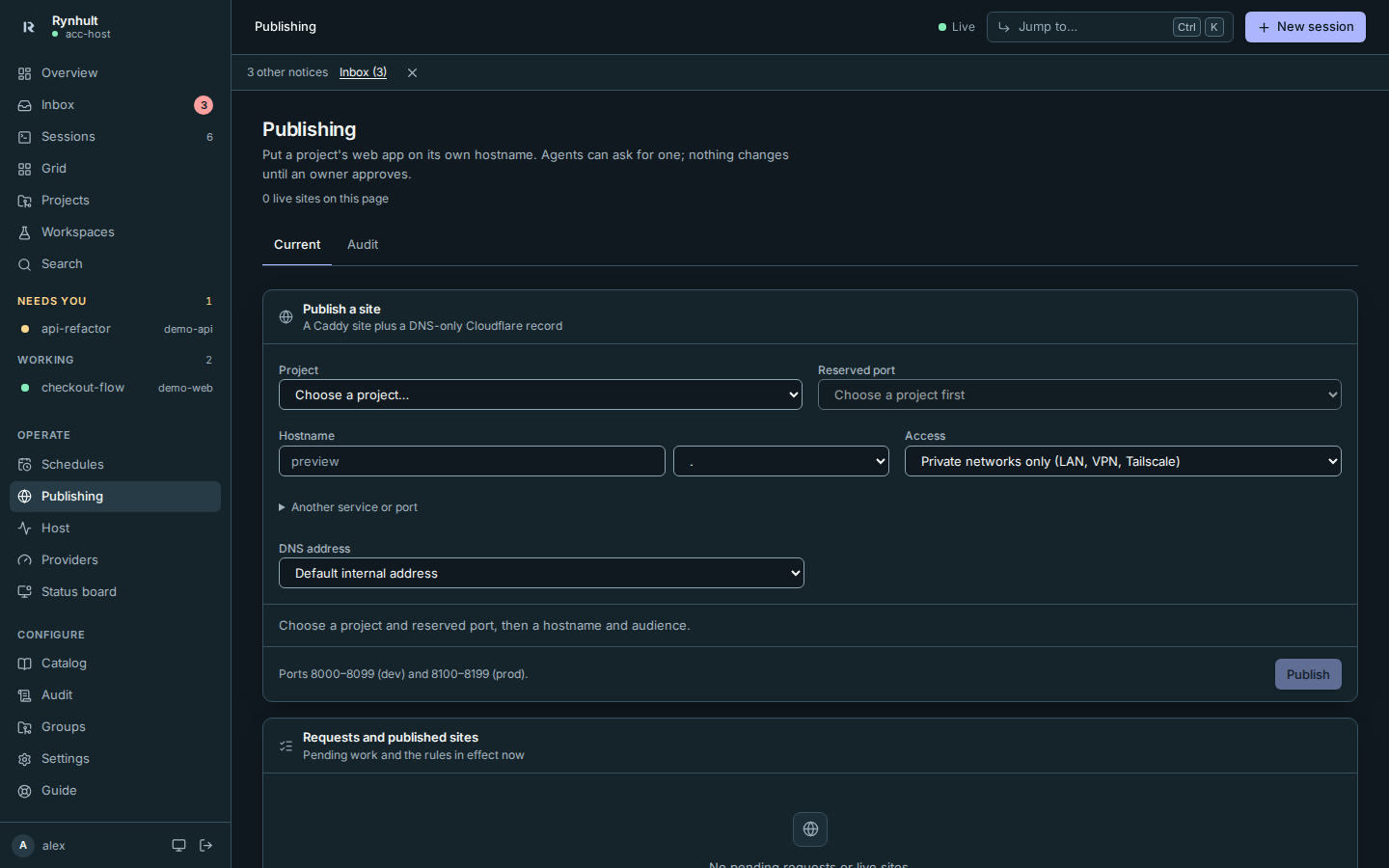Open Settings in the sidebar
The height and width of the screenshot is (868, 1389).
click(115, 759)
